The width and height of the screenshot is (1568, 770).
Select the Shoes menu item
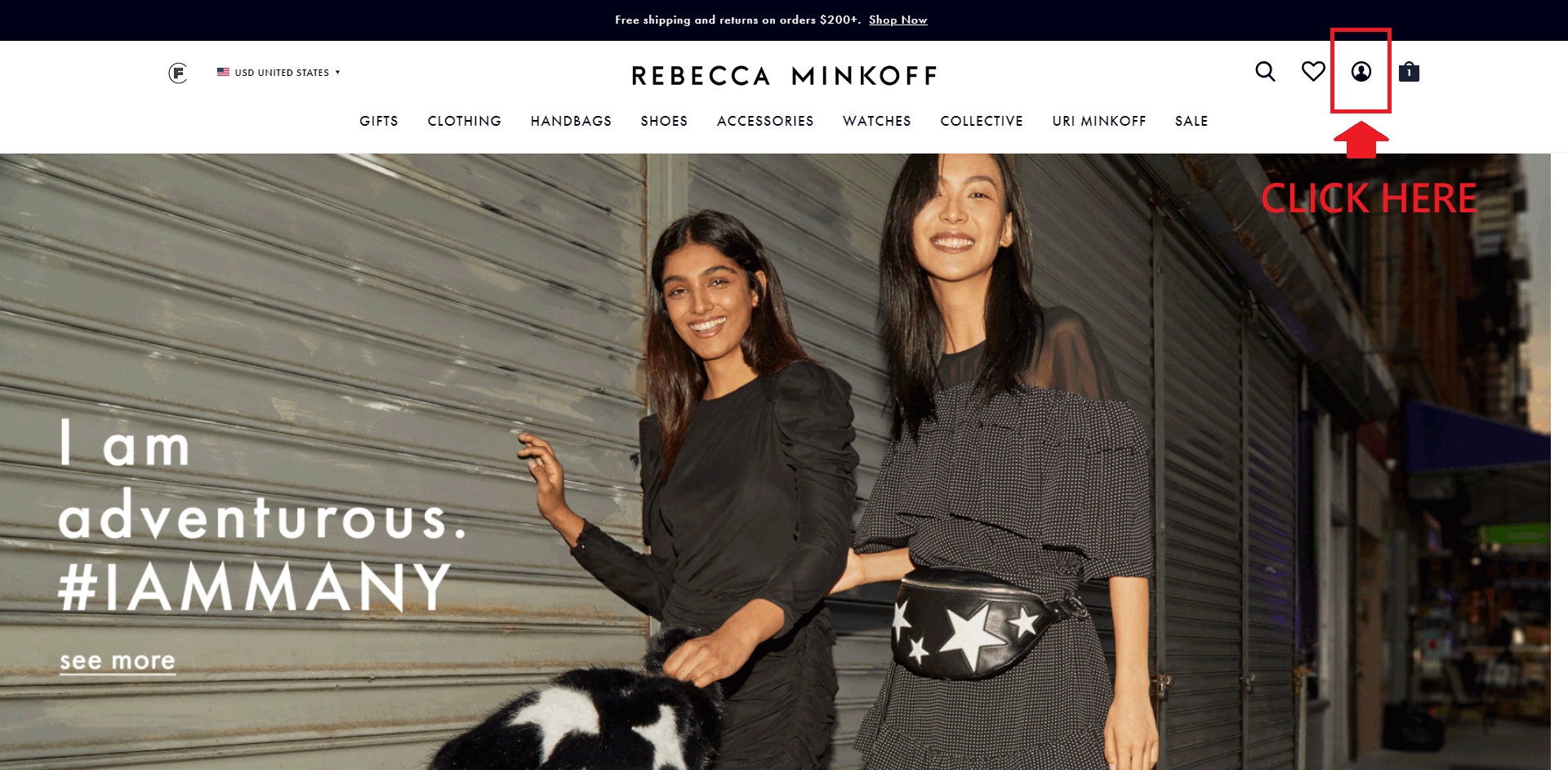click(x=664, y=121)
